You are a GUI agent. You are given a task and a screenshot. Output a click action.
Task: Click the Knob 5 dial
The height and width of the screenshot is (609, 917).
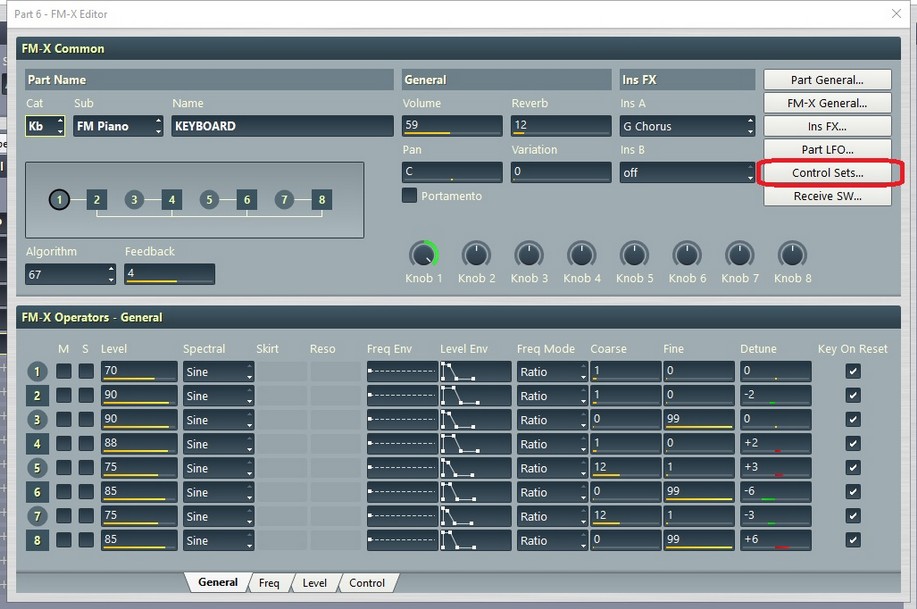634,254
